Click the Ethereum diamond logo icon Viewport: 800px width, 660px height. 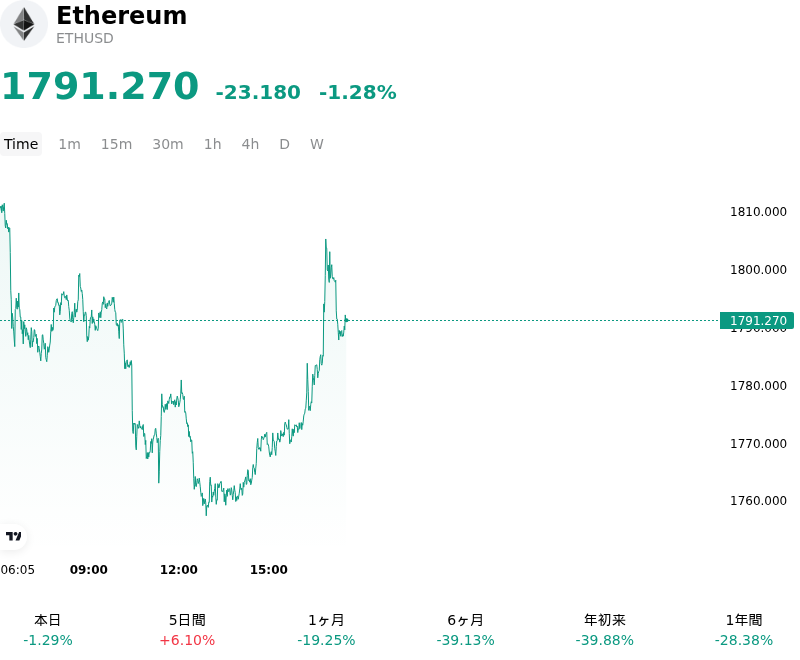coord(23,24)
